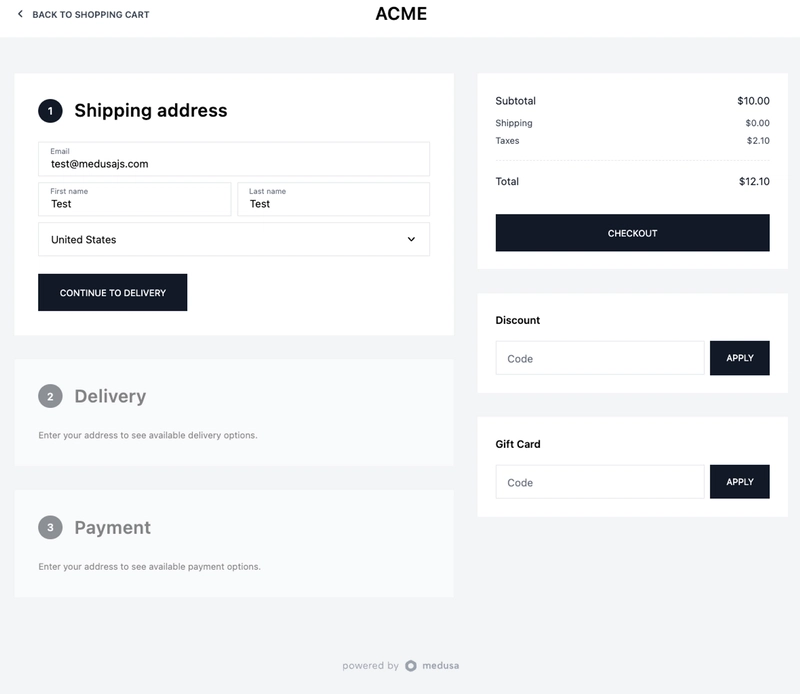Apply the gift card code
Viewport: 800px width, 694px height.
[739, 482]
